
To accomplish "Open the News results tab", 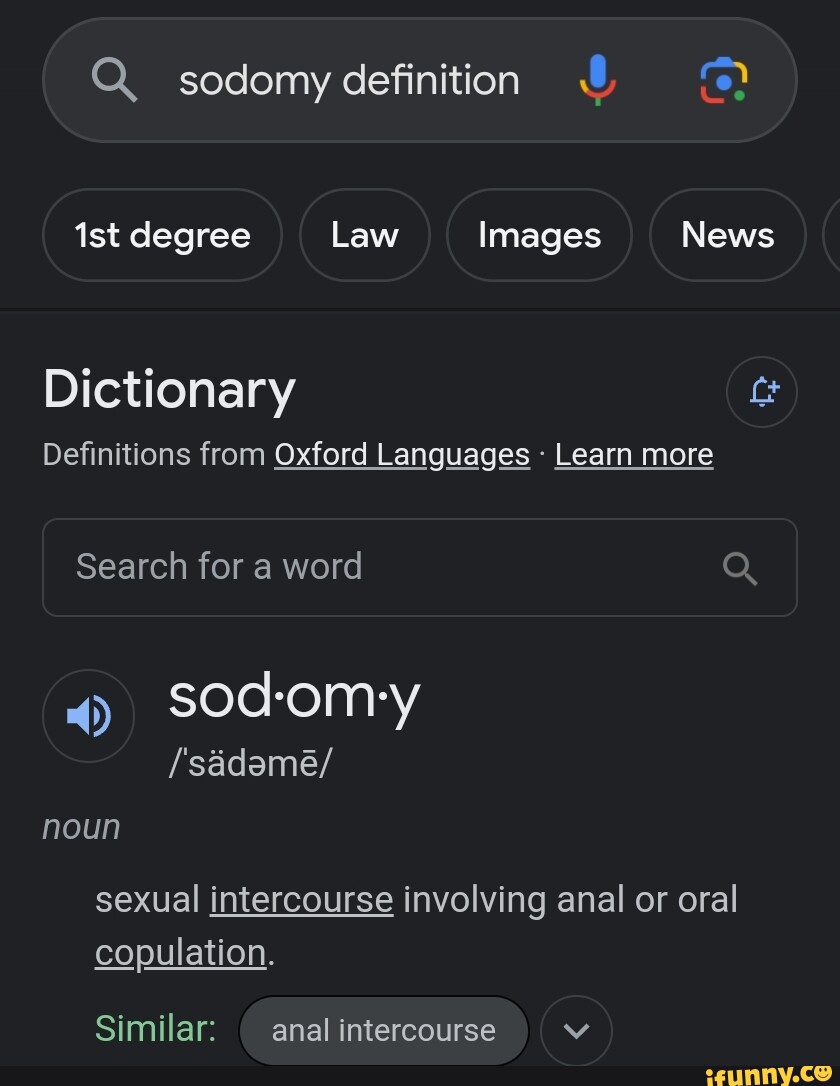I will [x=727, y=235].
